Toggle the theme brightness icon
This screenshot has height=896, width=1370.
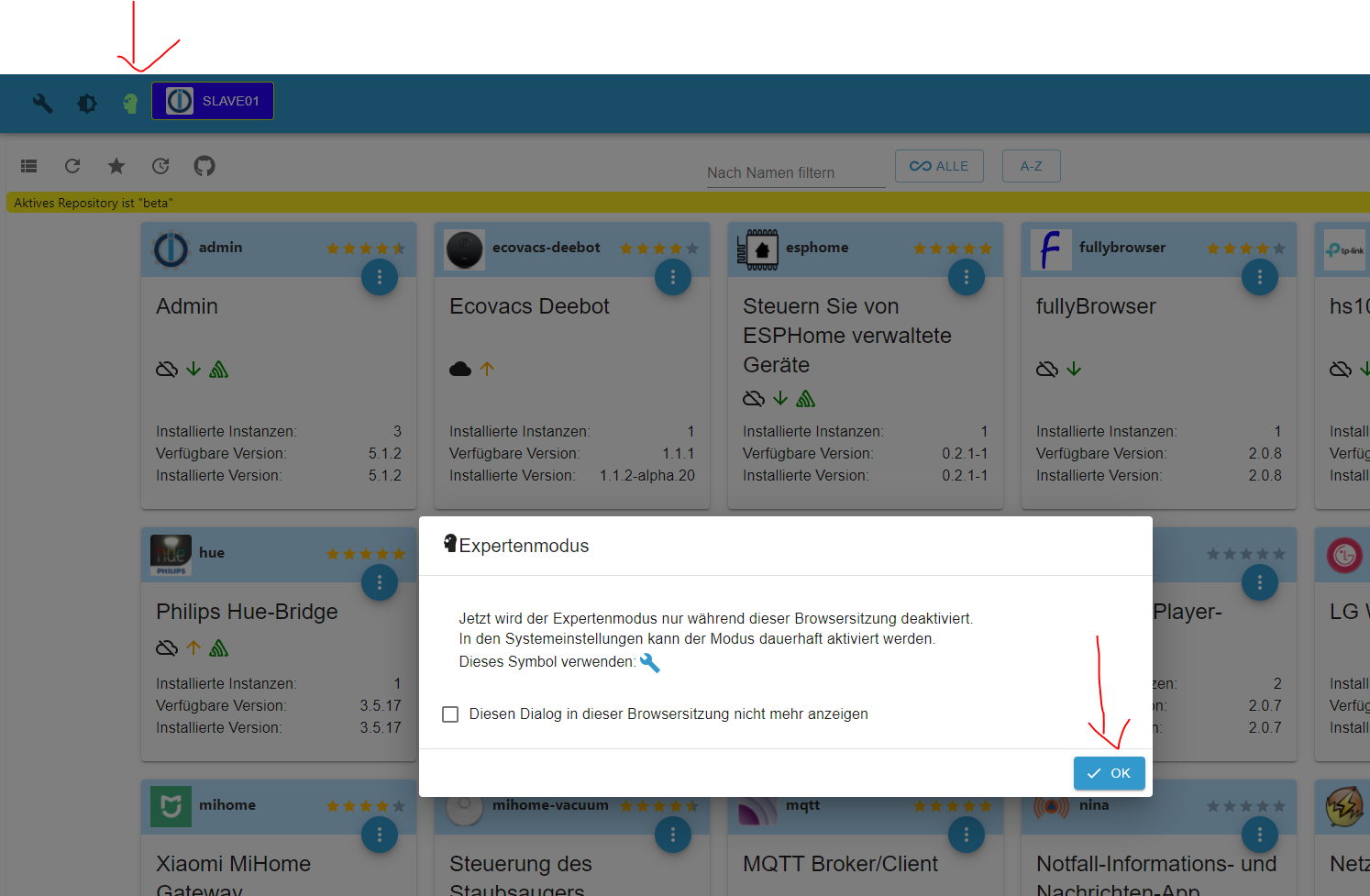coord(87,104)
